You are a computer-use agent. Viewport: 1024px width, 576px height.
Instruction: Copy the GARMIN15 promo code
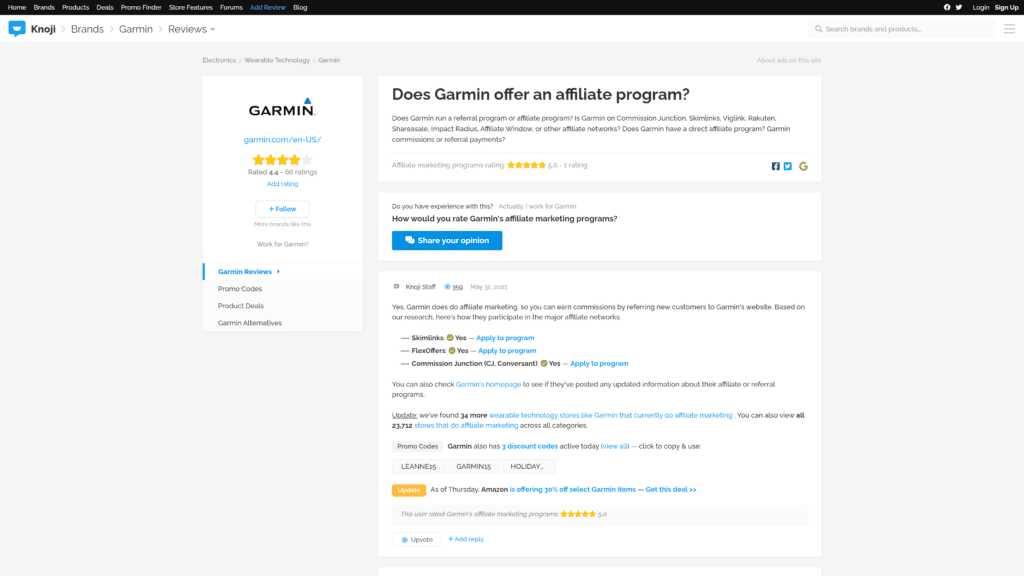(x=473, y=466)
